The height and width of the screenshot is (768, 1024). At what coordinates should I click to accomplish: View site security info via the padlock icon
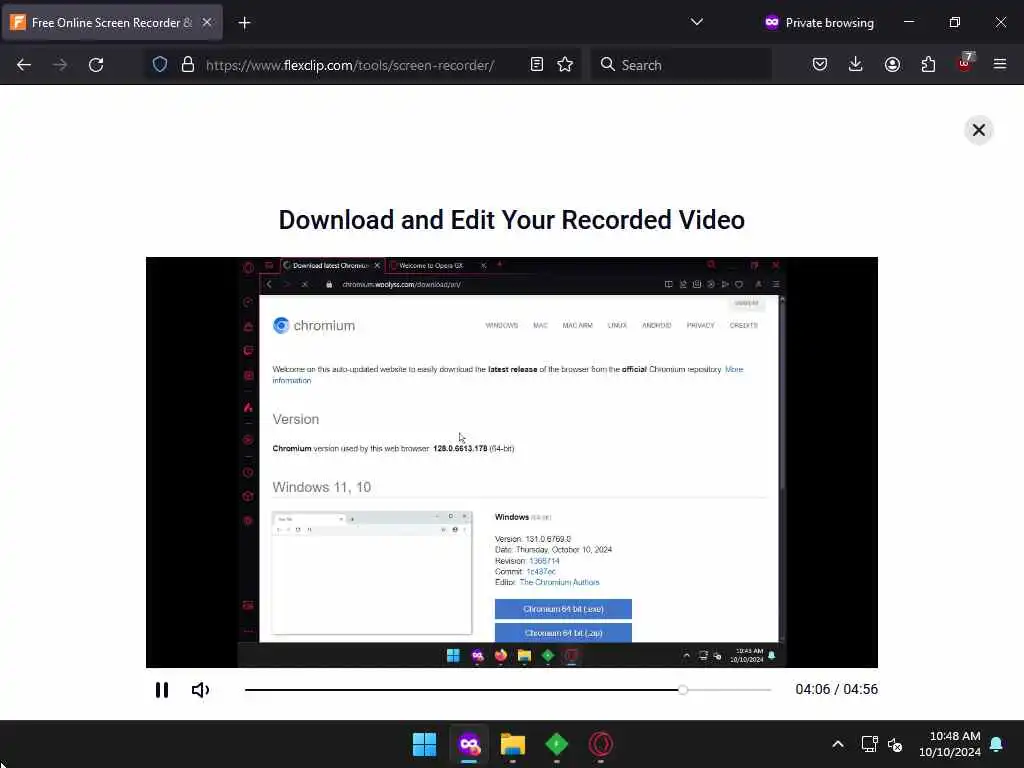188,65
